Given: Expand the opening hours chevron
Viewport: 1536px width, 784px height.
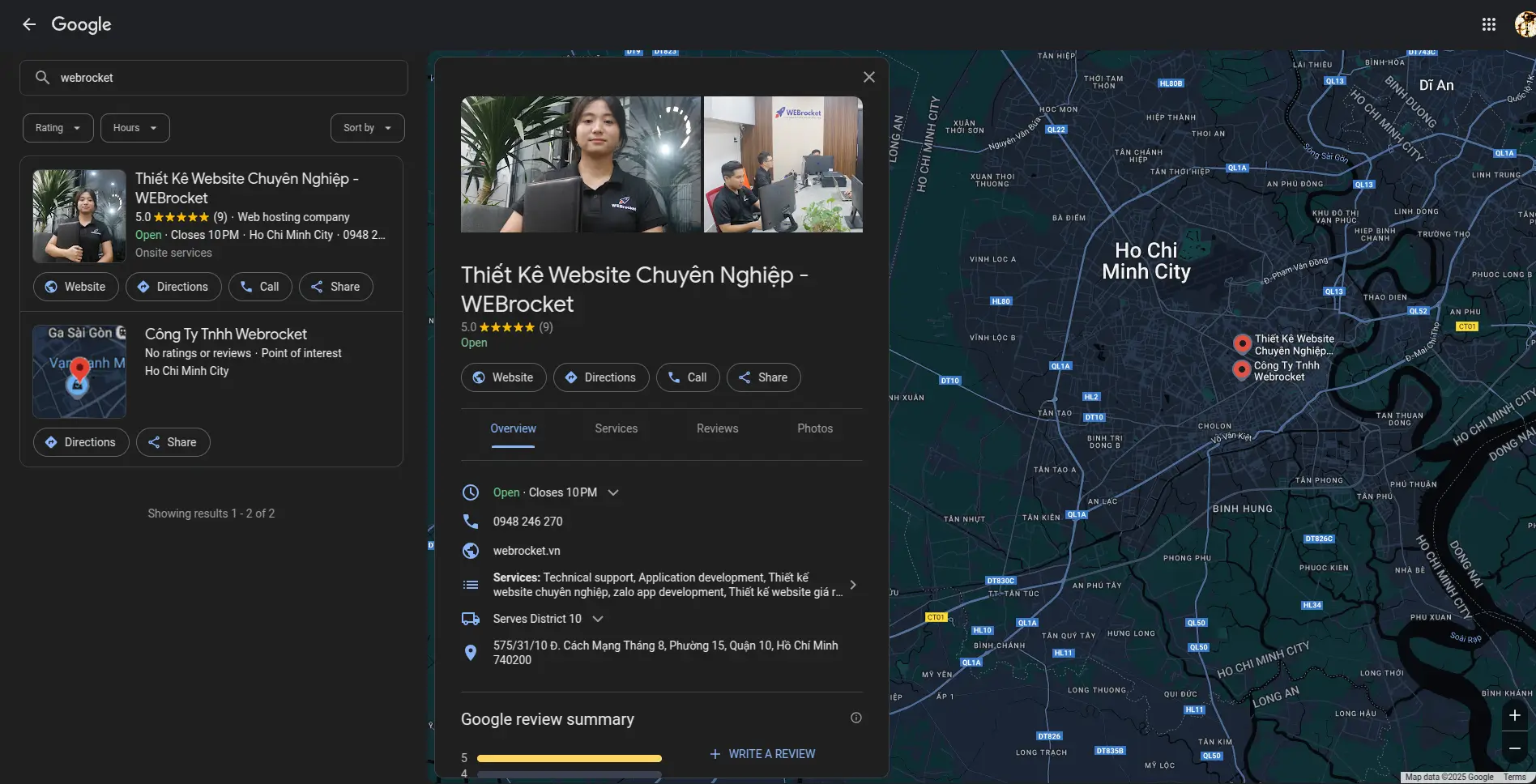Looking at the screenshot, I should 613,492.
